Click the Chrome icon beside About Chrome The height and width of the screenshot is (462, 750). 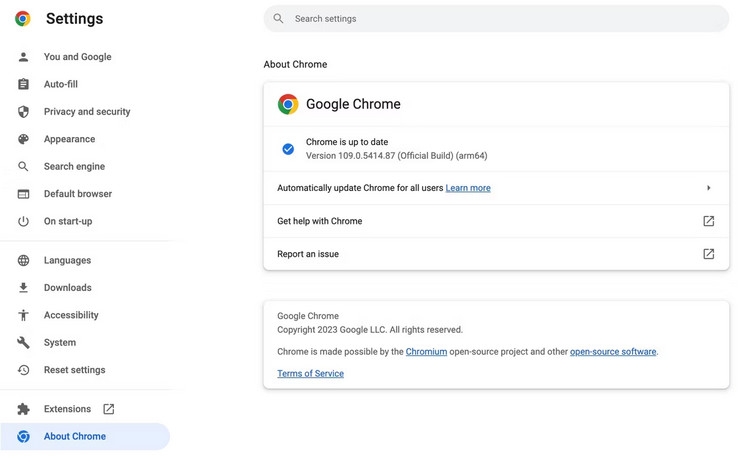coord(23,437)
